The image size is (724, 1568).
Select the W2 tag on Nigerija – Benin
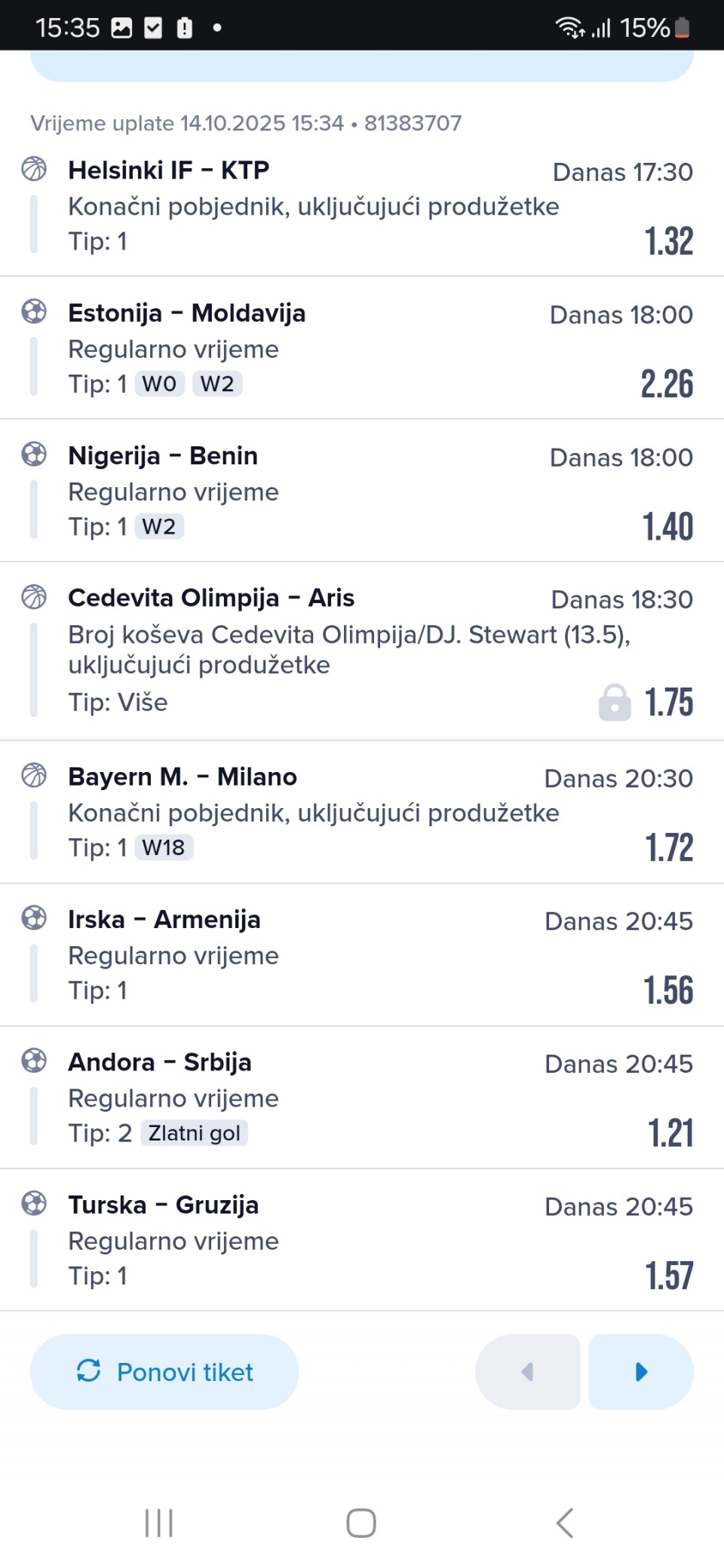click(159, 526)
